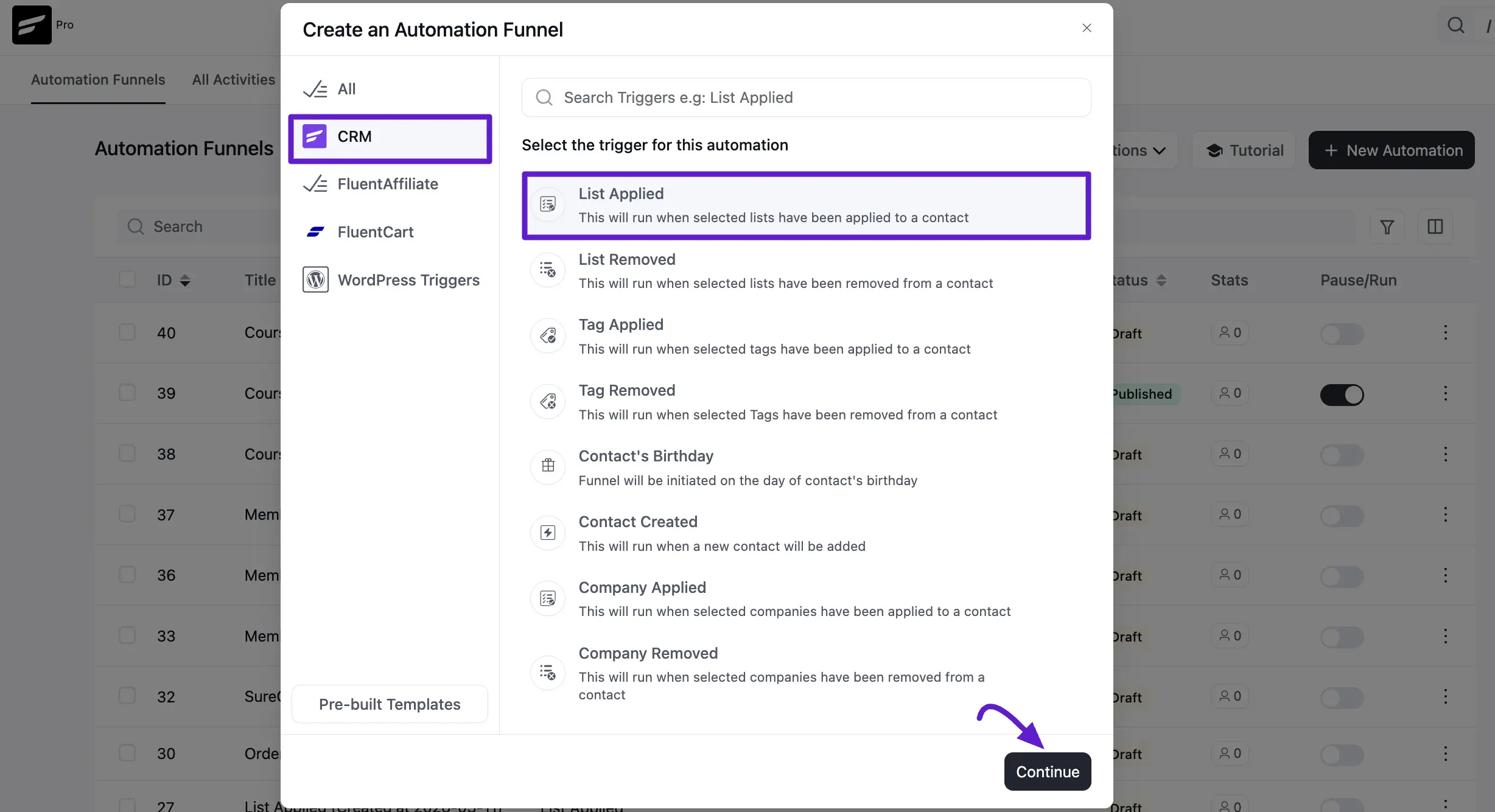The image size is (1495, 812).
Task: Choose the Contact's Birthday trigger
Action: tap(806, 468)
